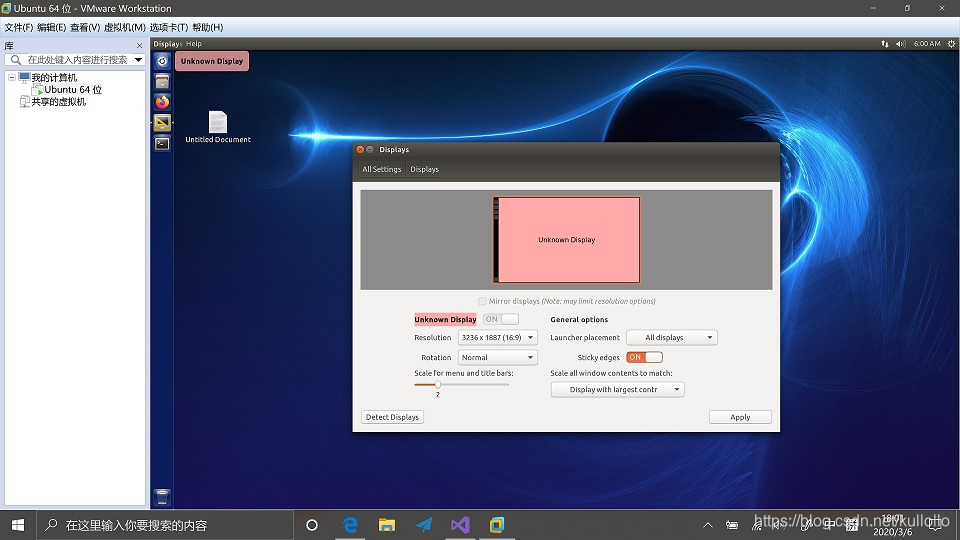The height and width of the screenshot is (540, 960).
Task: Click the battery icon in system tray
Action: pyautogui.click(x=732, y=525)
